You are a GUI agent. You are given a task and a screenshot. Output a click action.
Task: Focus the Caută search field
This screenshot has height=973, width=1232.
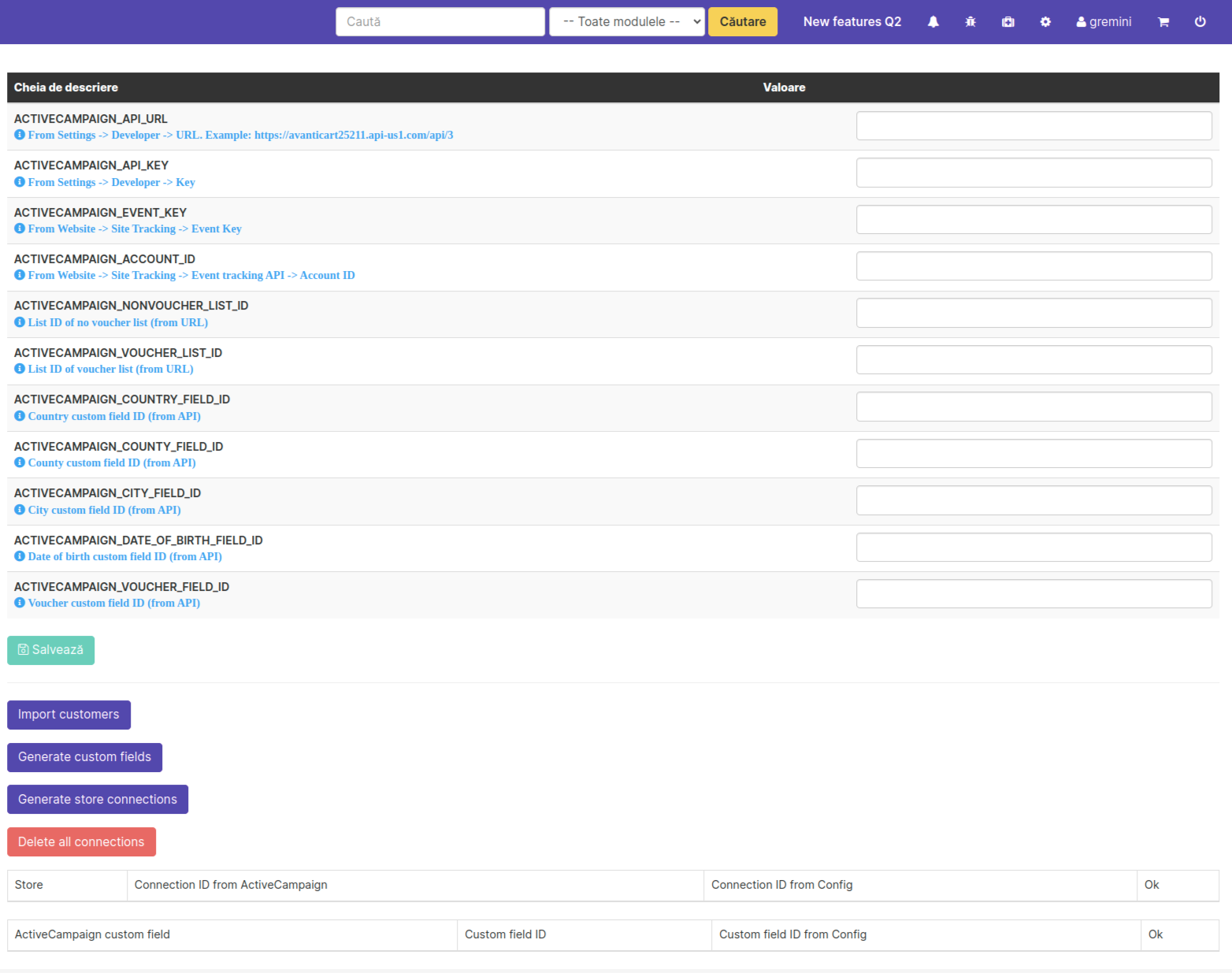[x=440, y=22]
